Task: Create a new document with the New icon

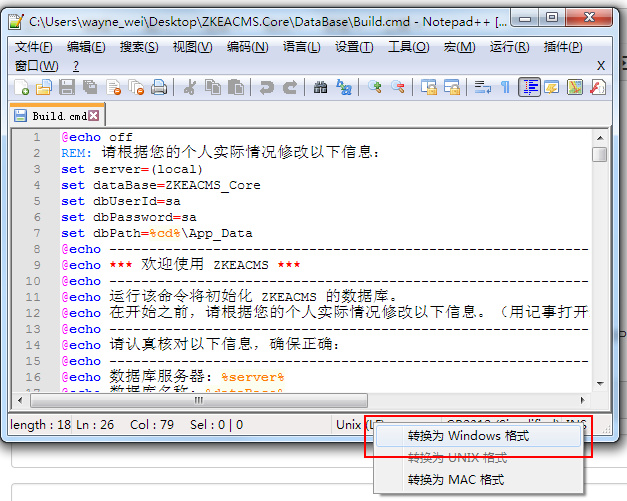Action: click(21, 87)
